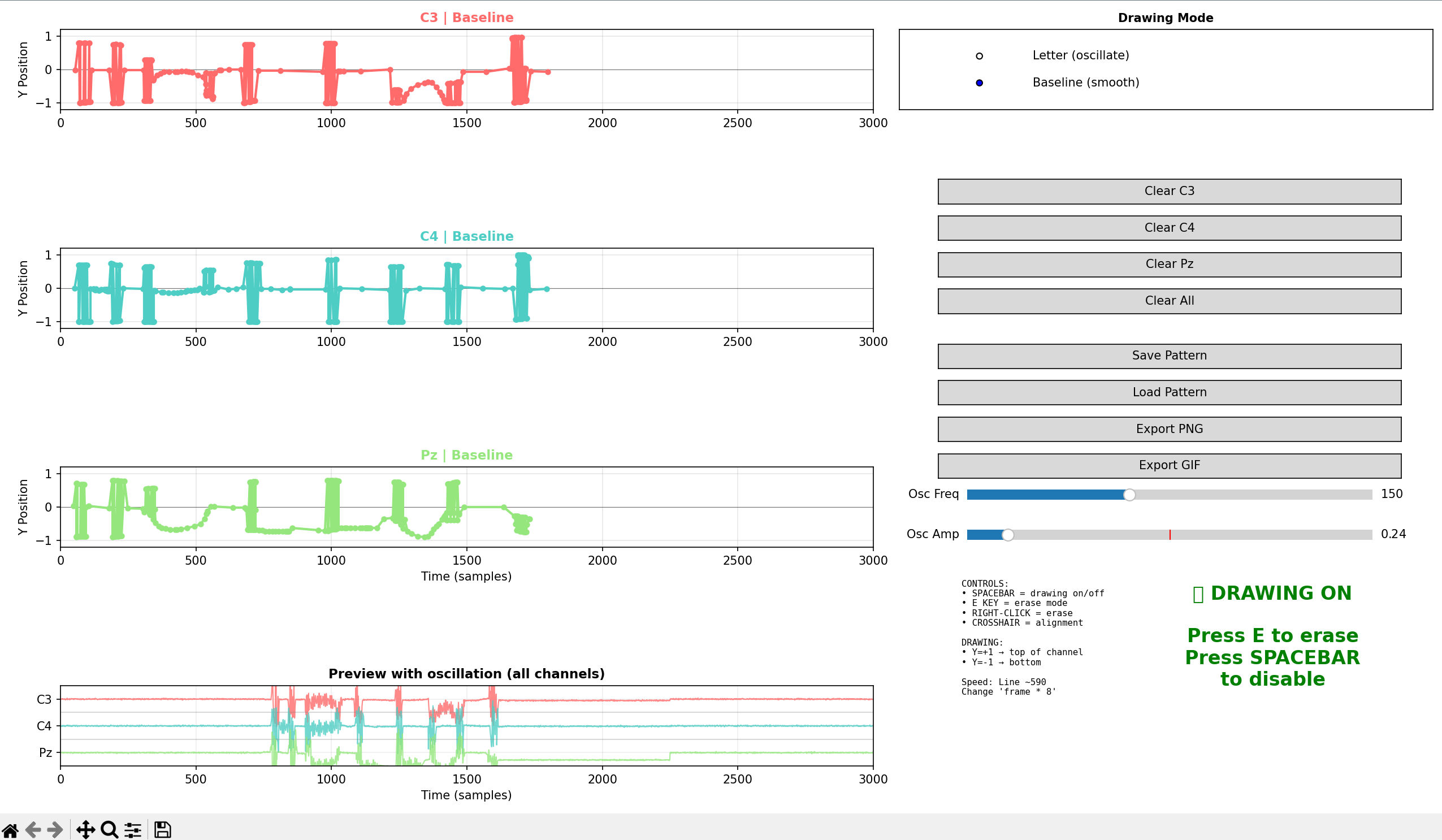This screenshot has width=1442, height=840.
Task: Select the Pan tool icon
Action: point(86,829)
